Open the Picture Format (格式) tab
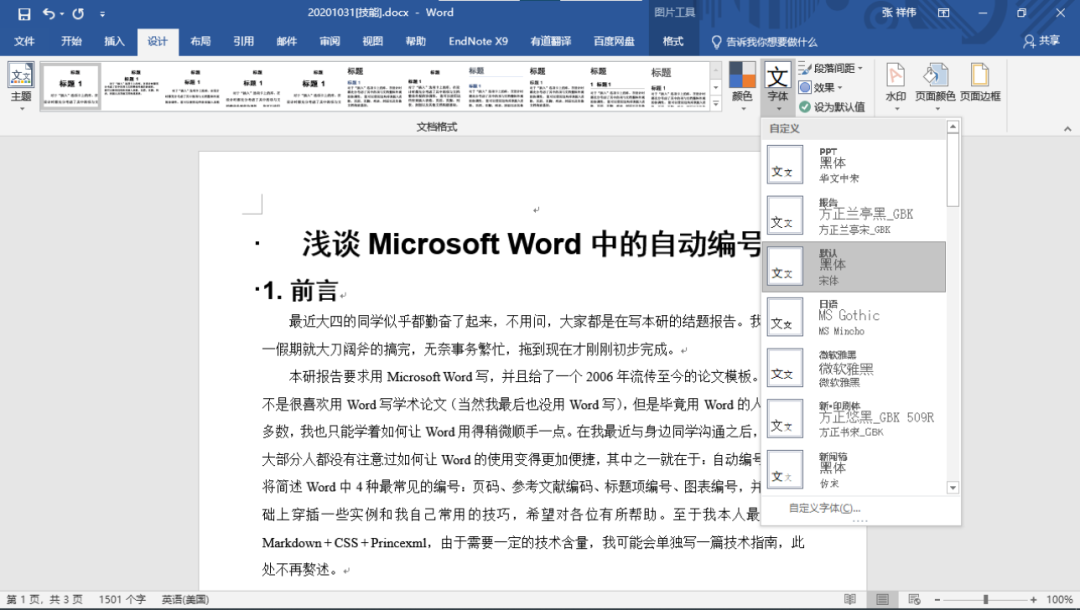1080x610 pixels. (673, 41)
